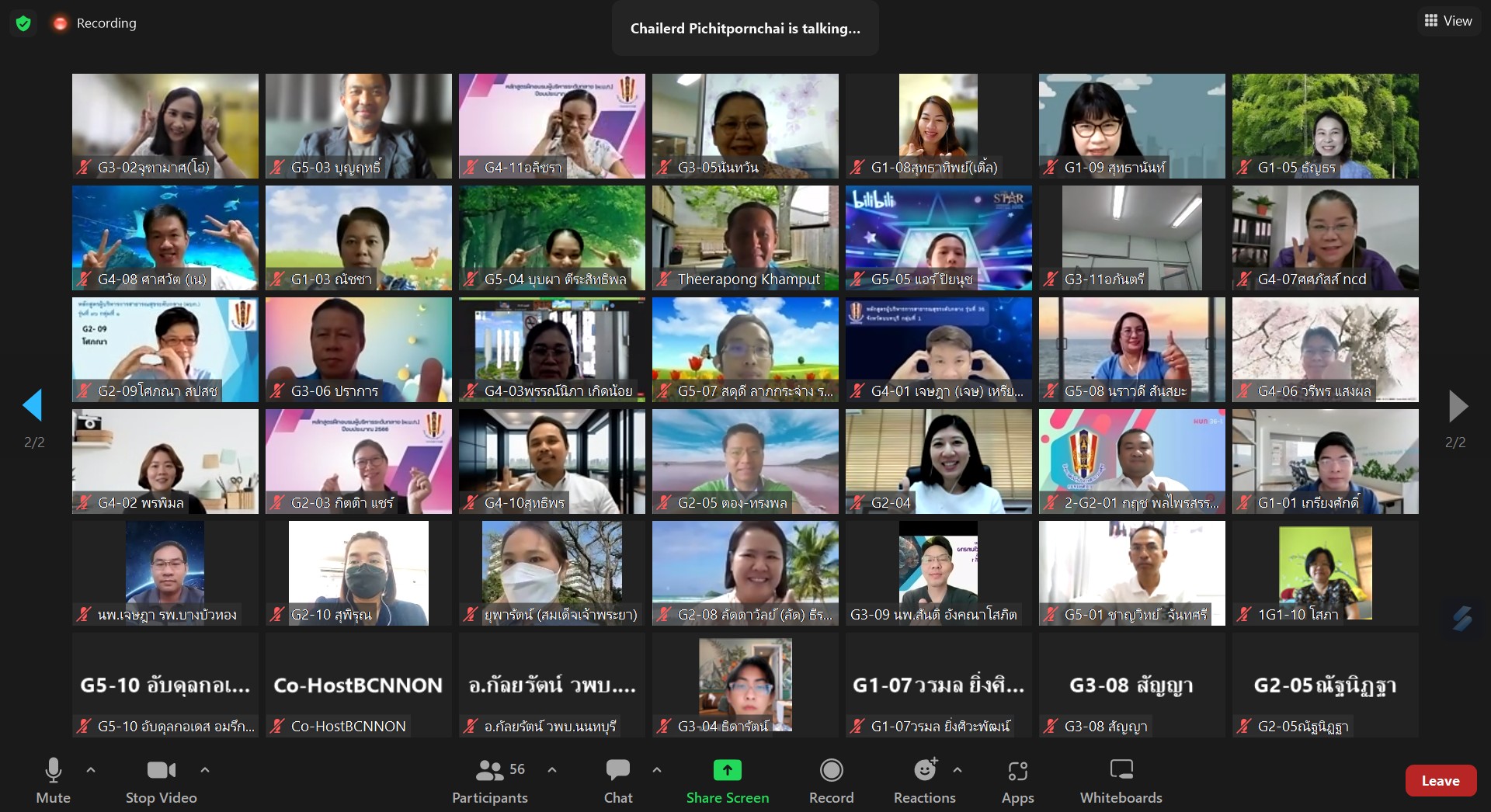Click the green Share Screen icon
The image size is (1491, 812).
[727, 770]
